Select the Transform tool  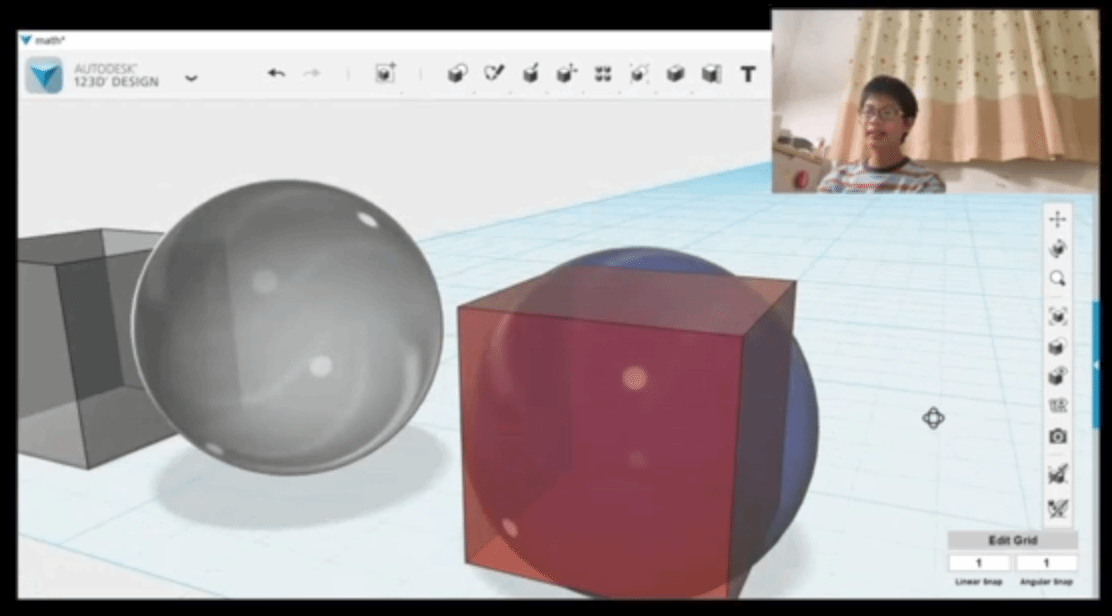point(385,73)
